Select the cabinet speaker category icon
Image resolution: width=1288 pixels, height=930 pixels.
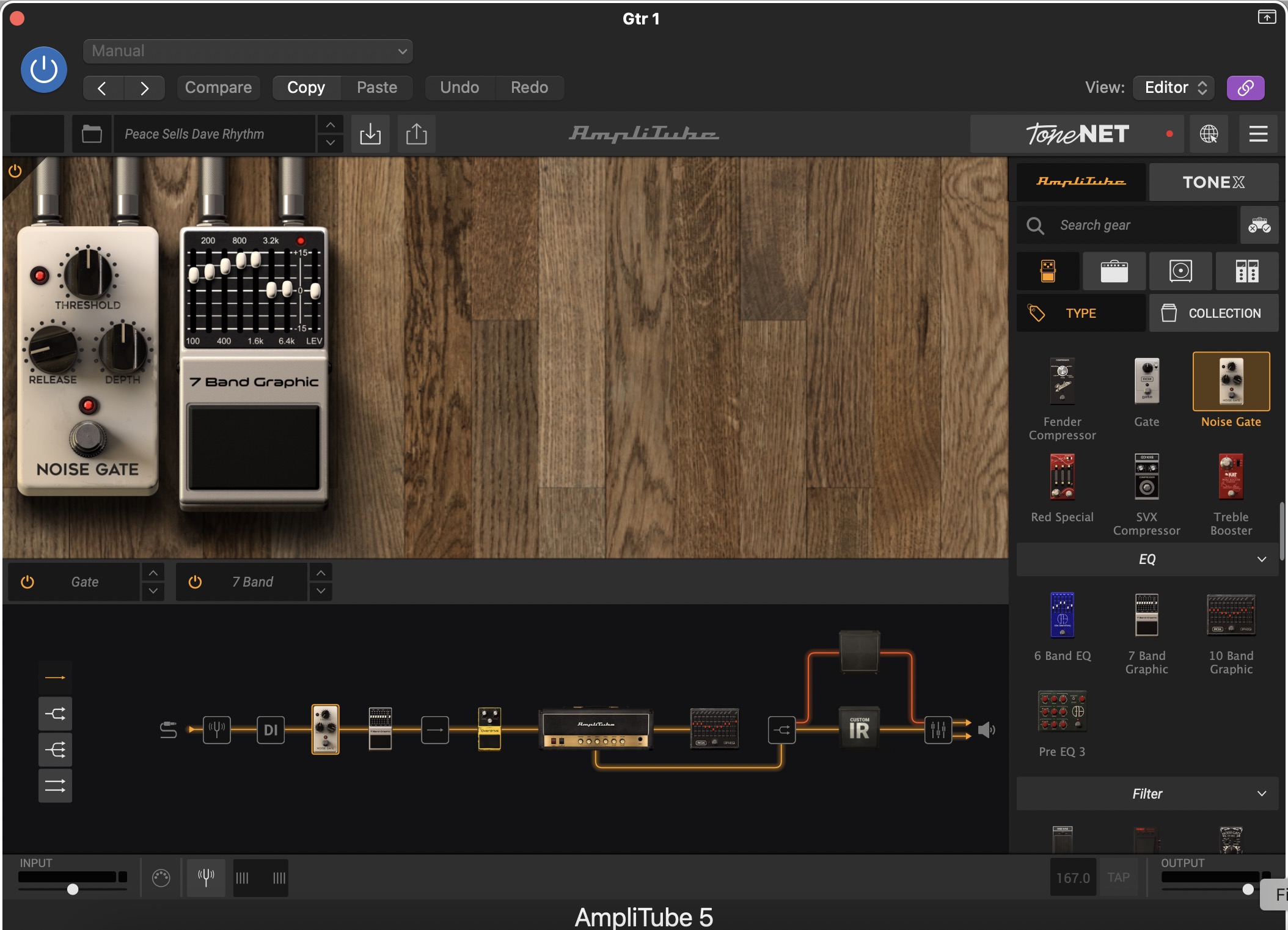click(x=1180, y=271)
